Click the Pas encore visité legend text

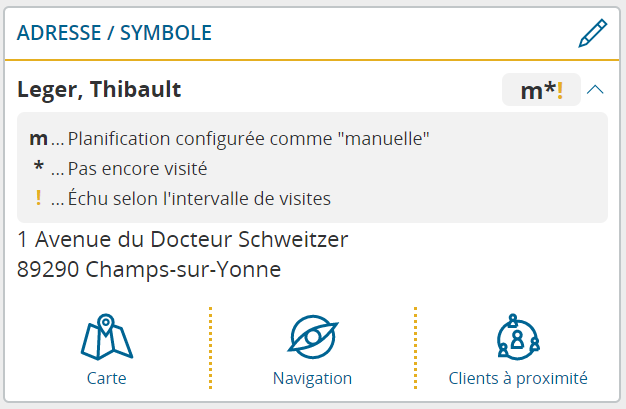point(137,168)
